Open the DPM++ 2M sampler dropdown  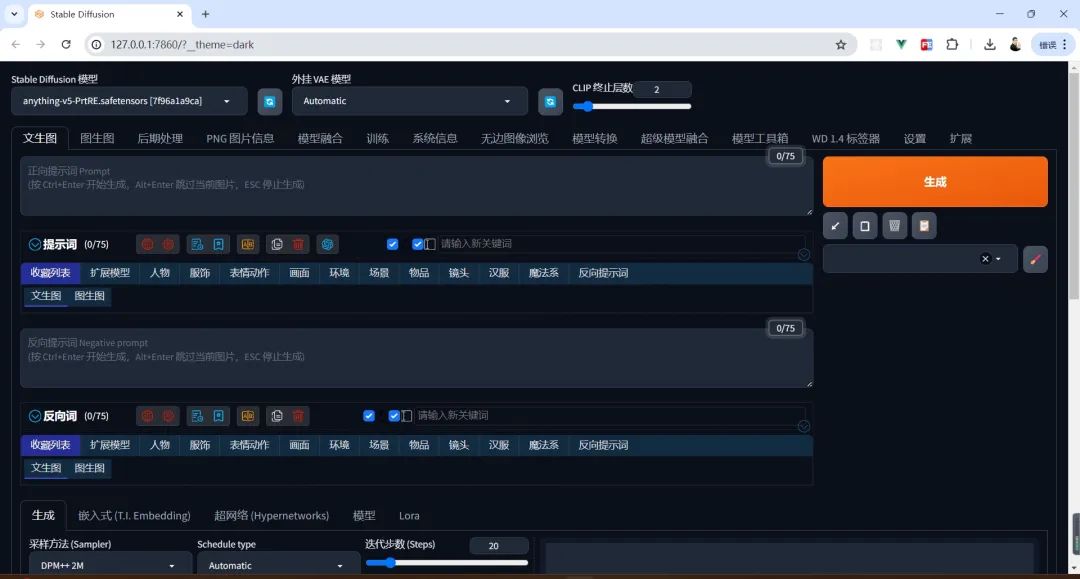tap(110, 565)
